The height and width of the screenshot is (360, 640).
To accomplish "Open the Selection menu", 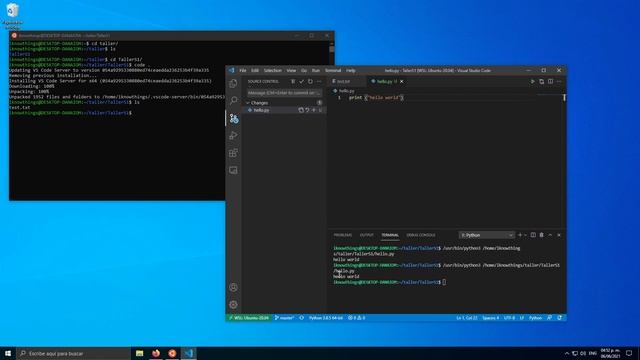I will (x=273, y=71).
